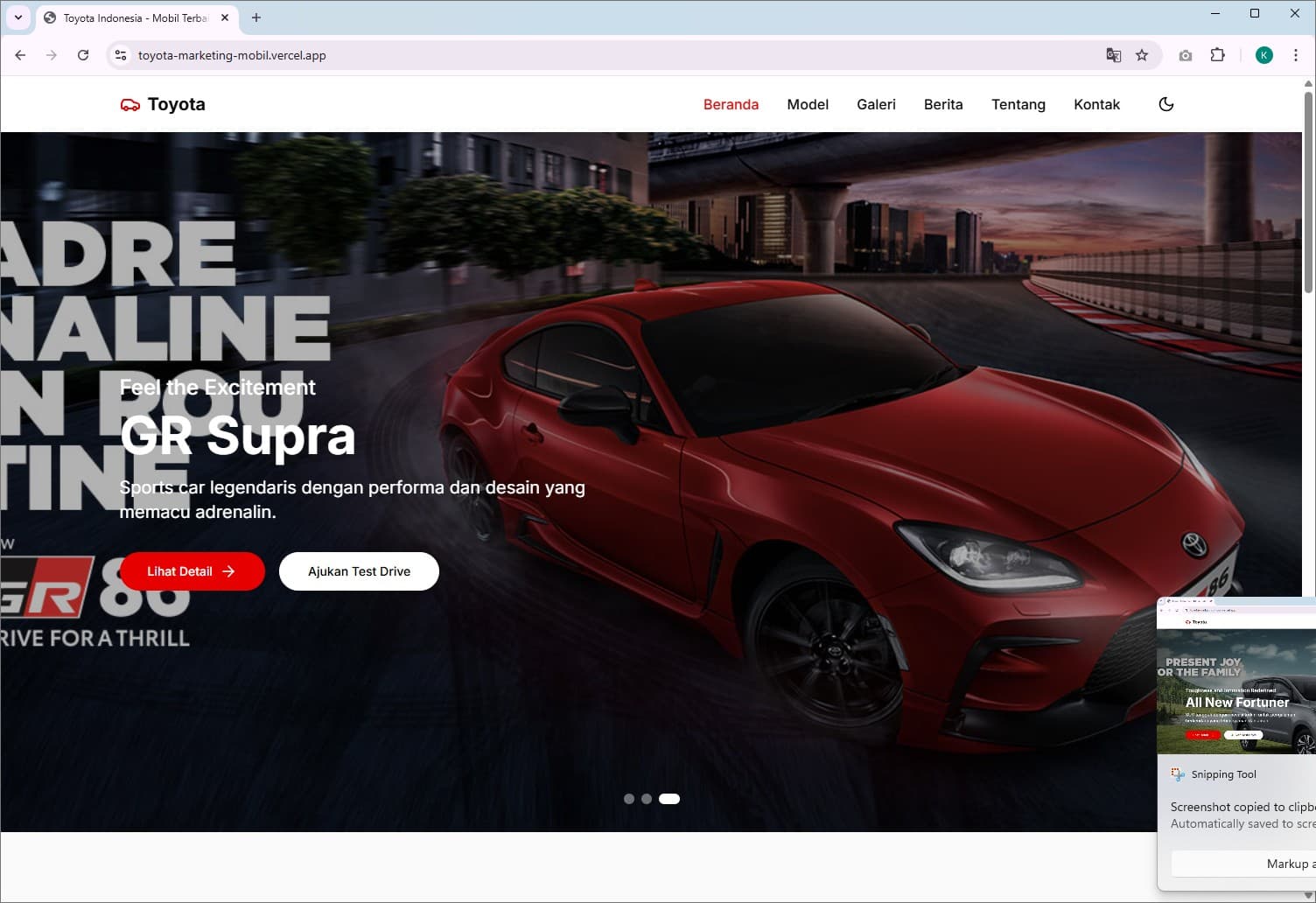The image size is (1316, 903).
Task: Open the translate page icon
Action: (x=1113, y=55)
